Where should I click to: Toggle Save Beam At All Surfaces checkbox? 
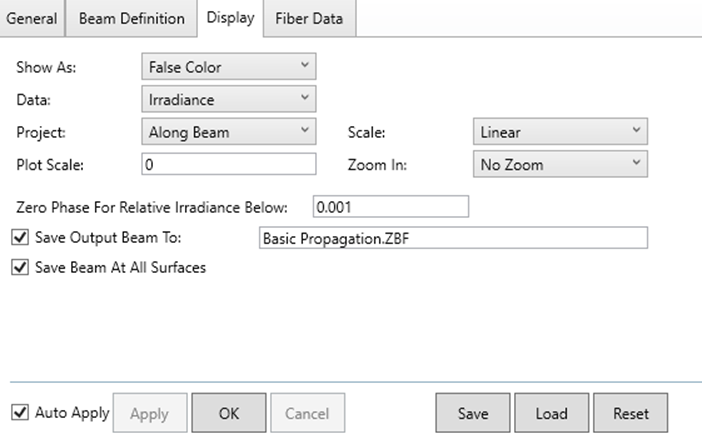(19, 267)
